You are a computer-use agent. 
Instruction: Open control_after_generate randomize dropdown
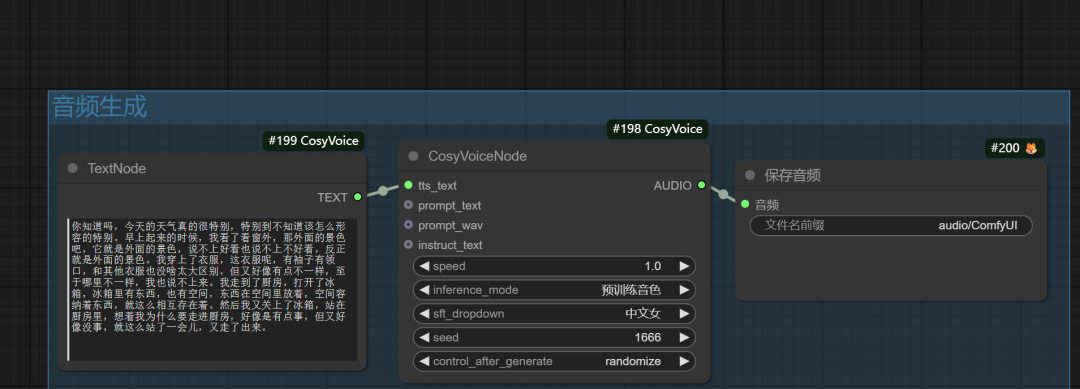tap(554, 361)
